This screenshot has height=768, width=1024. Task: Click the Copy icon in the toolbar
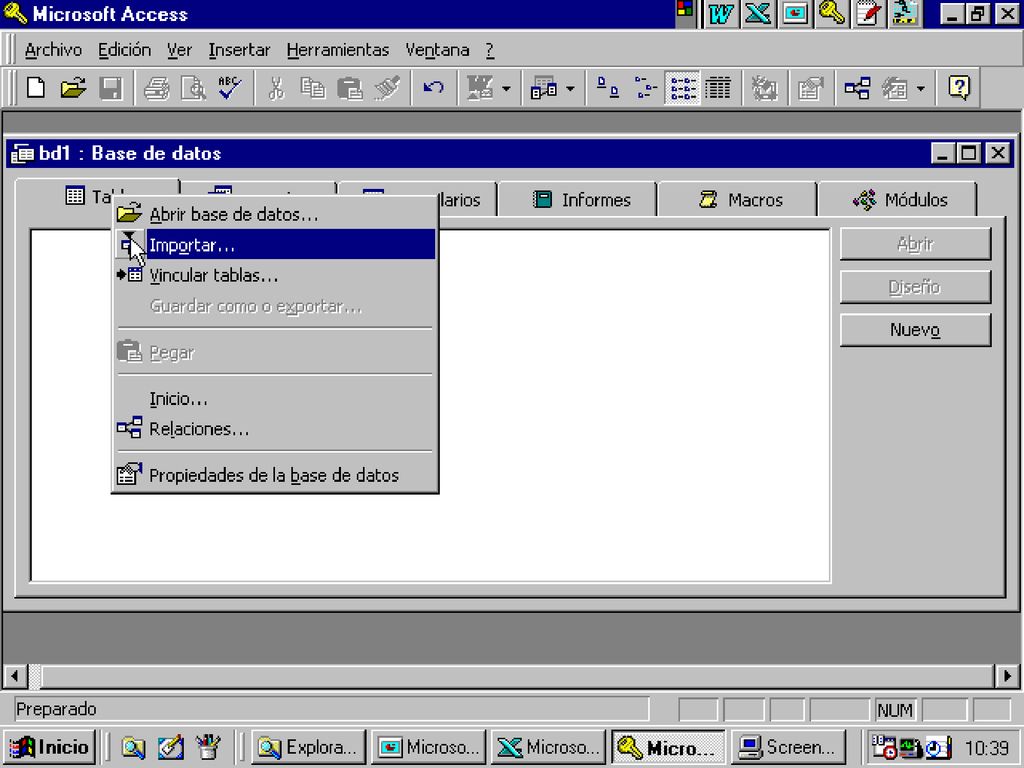[x=313, y=88]
